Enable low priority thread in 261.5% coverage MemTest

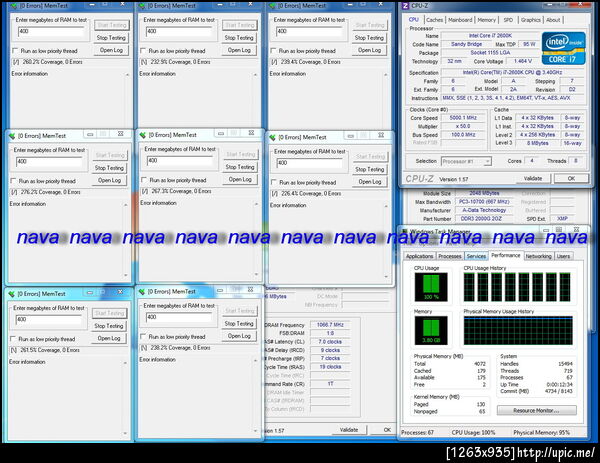click(x=13, y=339)
